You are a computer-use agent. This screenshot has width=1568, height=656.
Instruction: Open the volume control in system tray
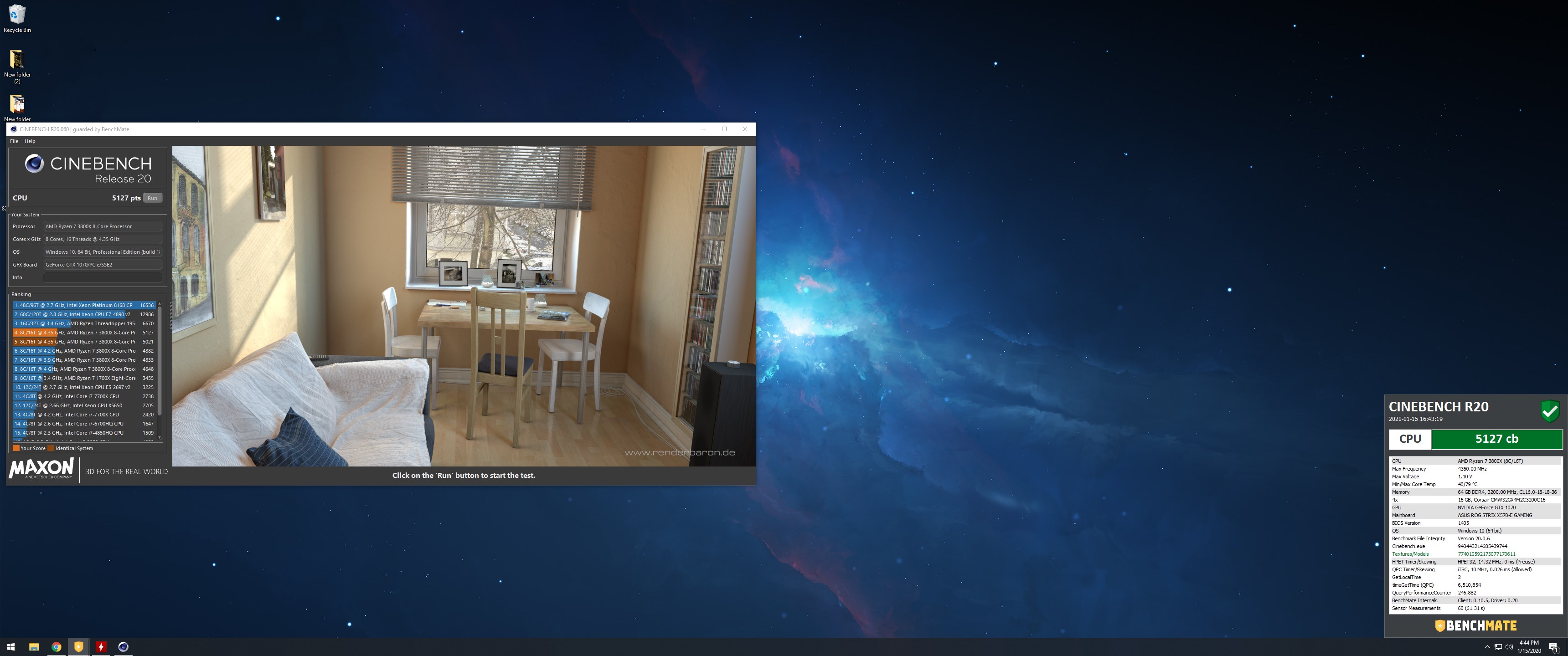[1509, 647]
